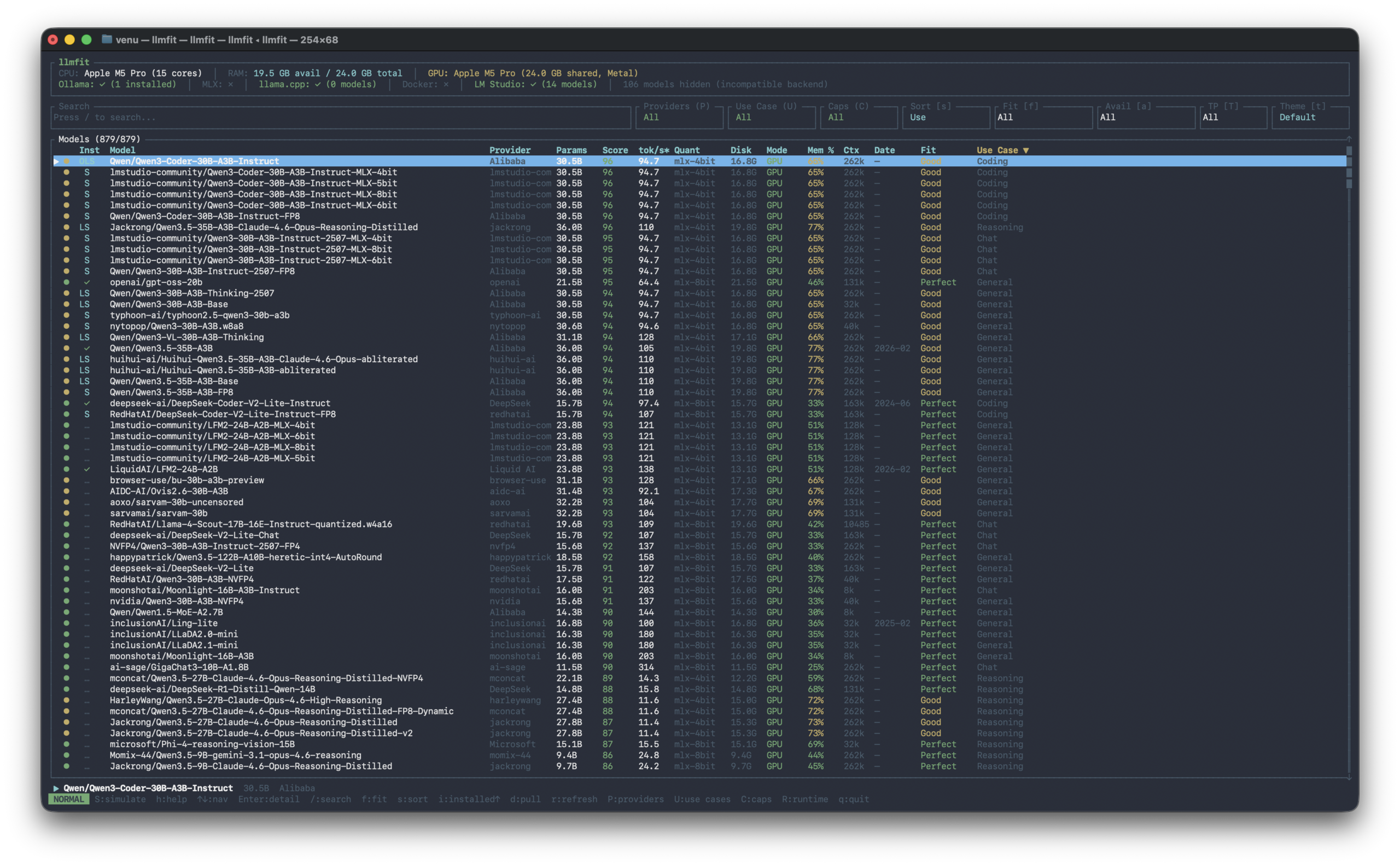This screenshot has height=866, width=1400.
Task: Click LM Studio checkmark status indicator
Action: coord(533,84)
